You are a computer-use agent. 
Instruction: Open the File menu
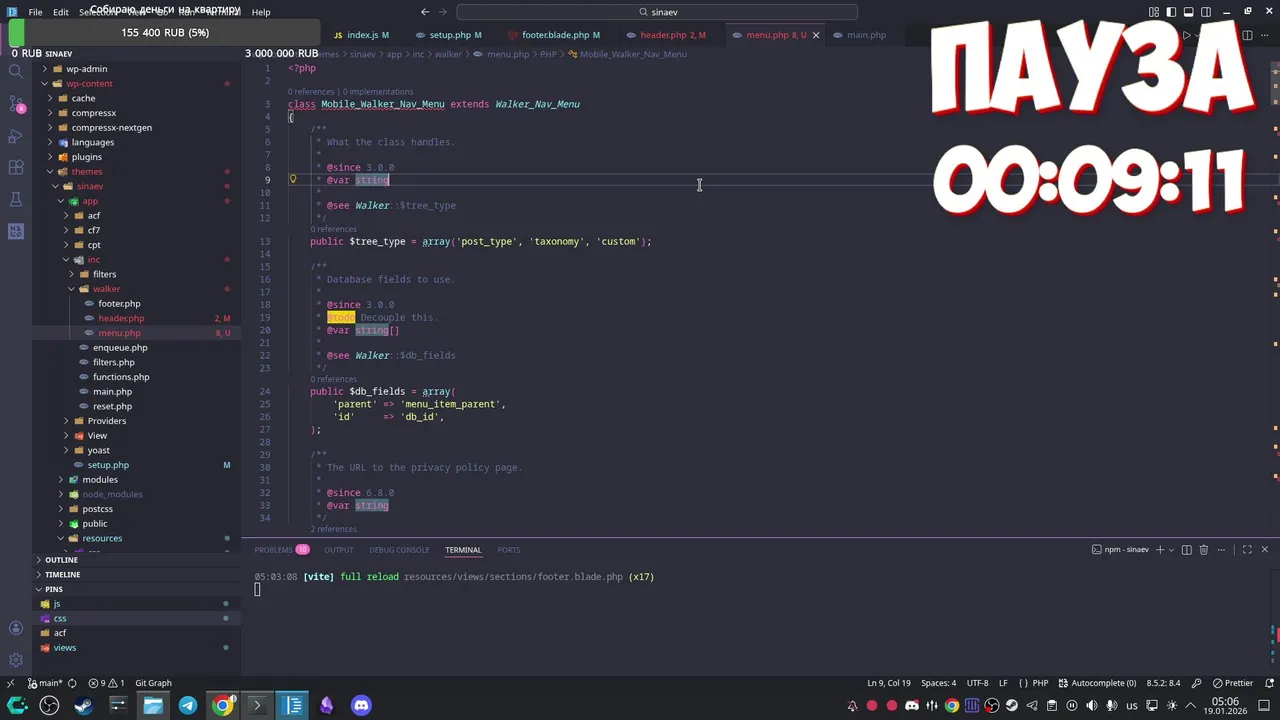click(35, 12)
